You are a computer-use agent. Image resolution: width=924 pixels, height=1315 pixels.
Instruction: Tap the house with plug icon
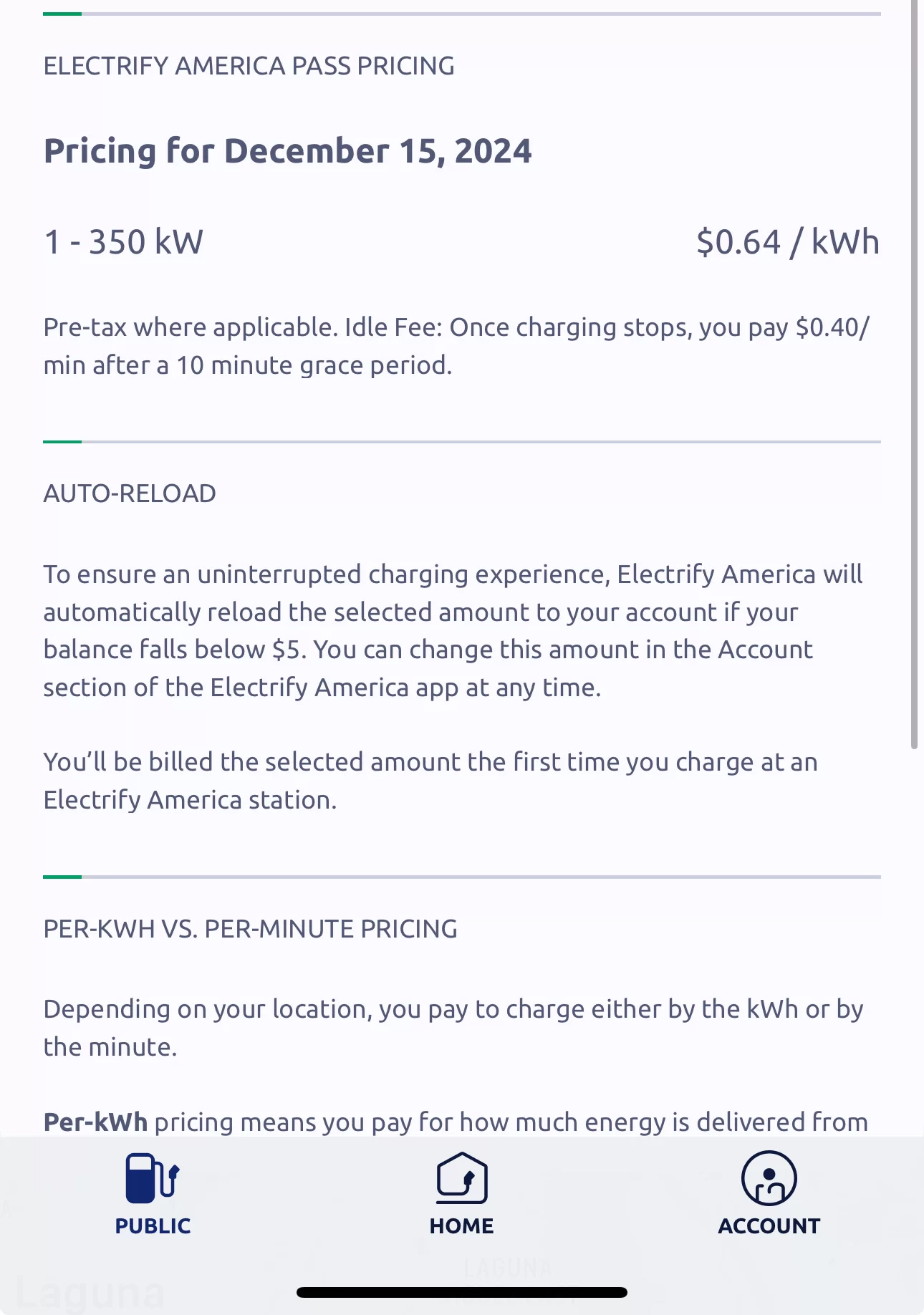[462, 1178]
